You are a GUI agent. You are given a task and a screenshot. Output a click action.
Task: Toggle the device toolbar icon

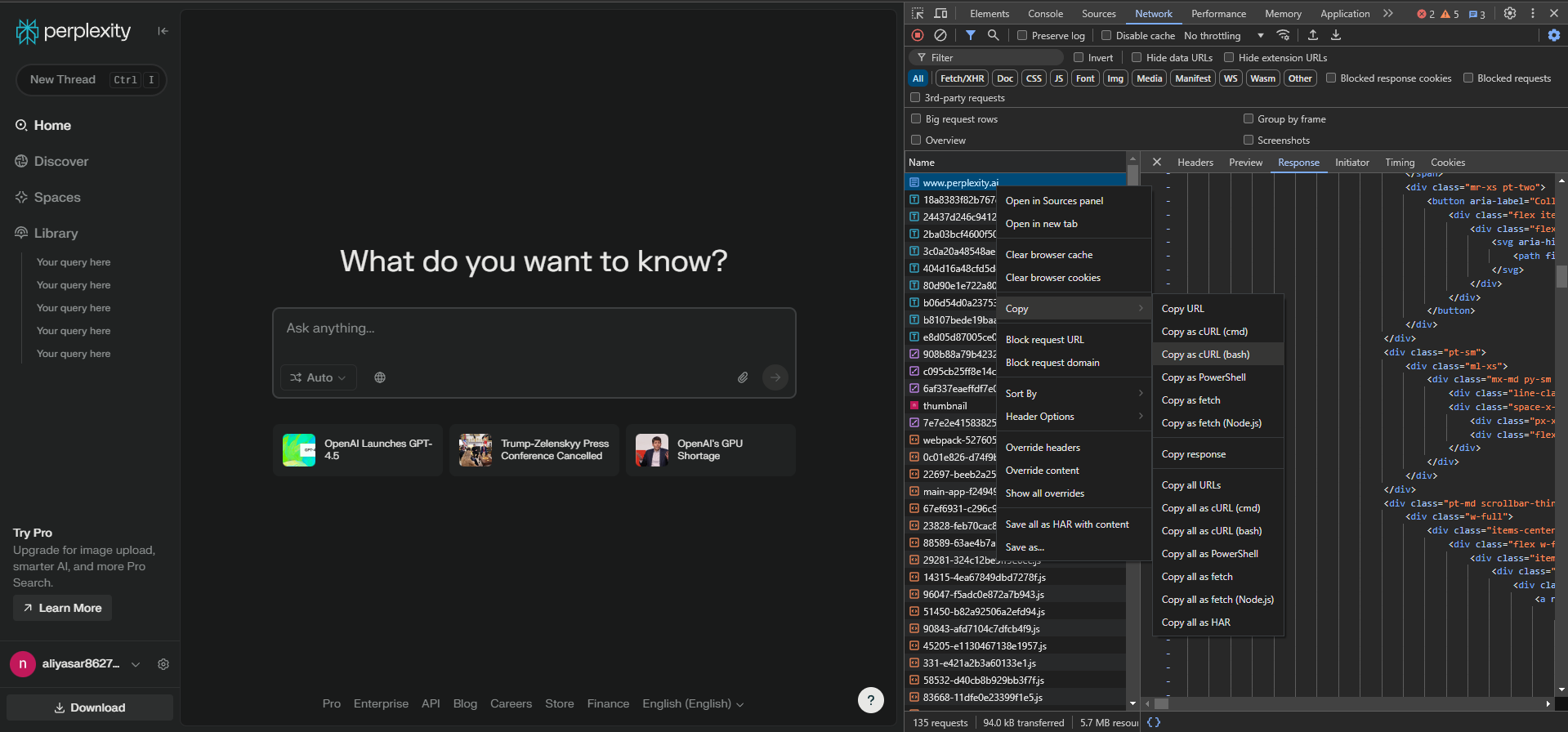pyautogui.click(x=940, y=13)
